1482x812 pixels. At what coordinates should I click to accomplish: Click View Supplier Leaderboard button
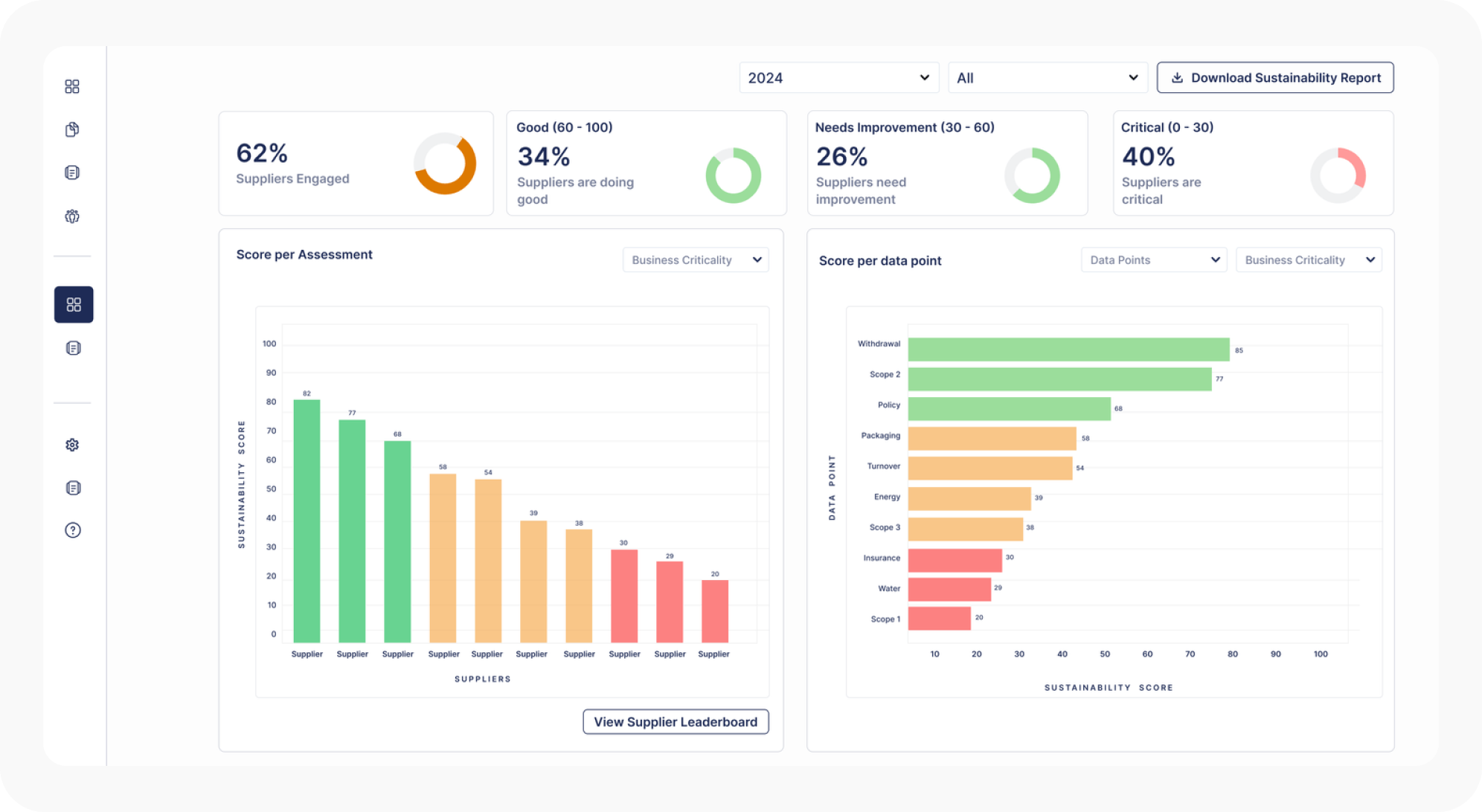click(x=675, y=722)
